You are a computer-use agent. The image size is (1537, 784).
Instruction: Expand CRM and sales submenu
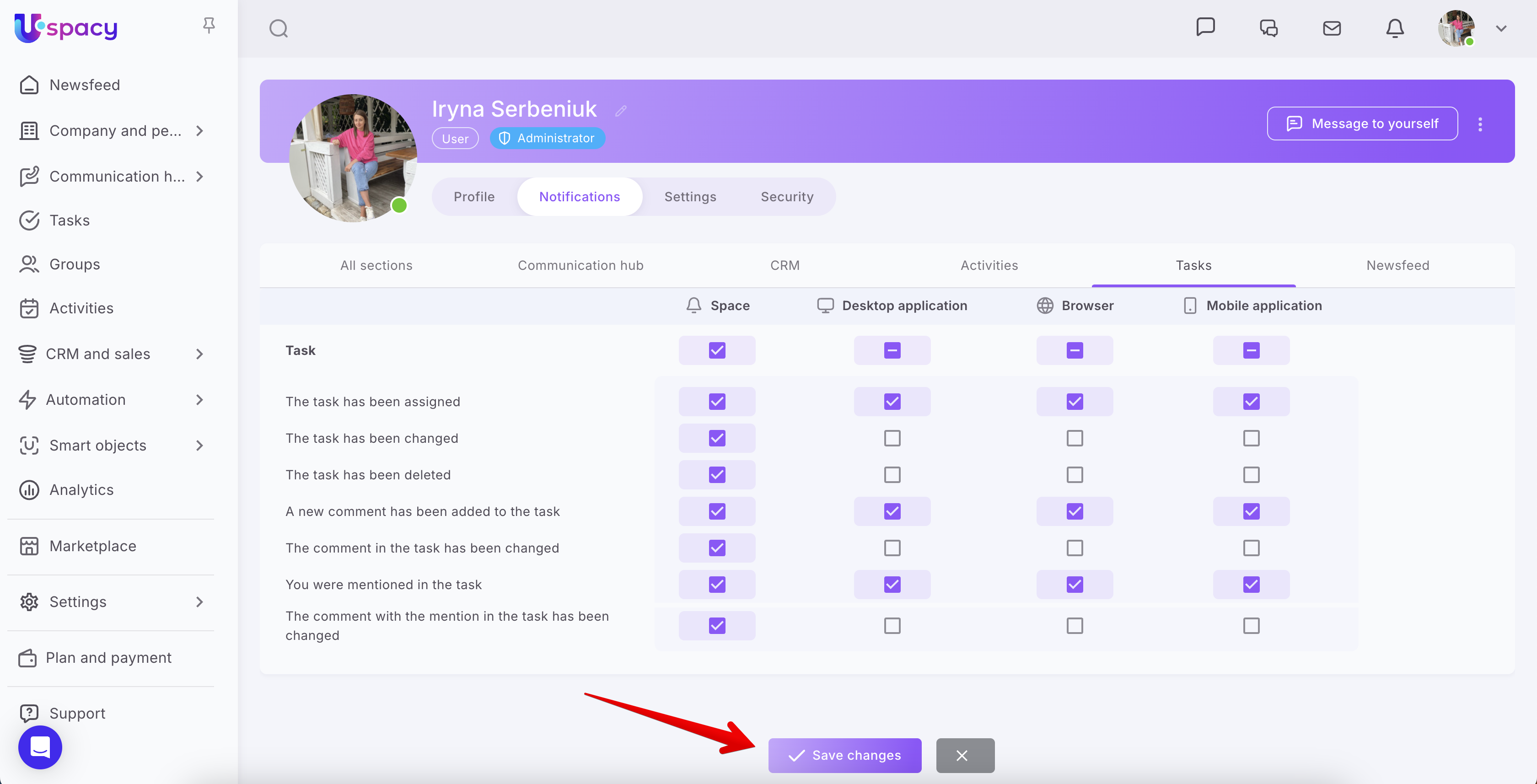199,354
